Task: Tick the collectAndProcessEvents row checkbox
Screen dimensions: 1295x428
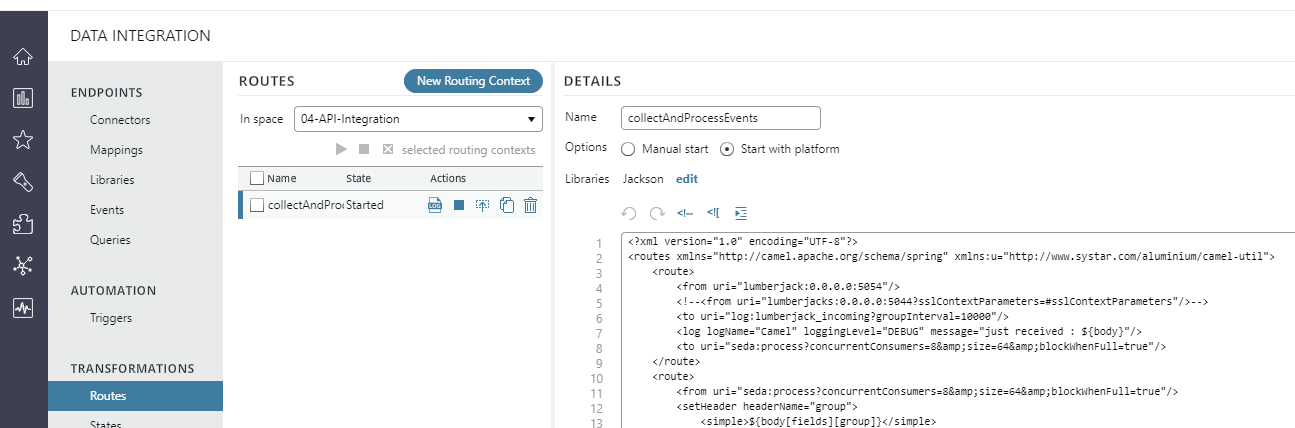Action: click(257, 205)
